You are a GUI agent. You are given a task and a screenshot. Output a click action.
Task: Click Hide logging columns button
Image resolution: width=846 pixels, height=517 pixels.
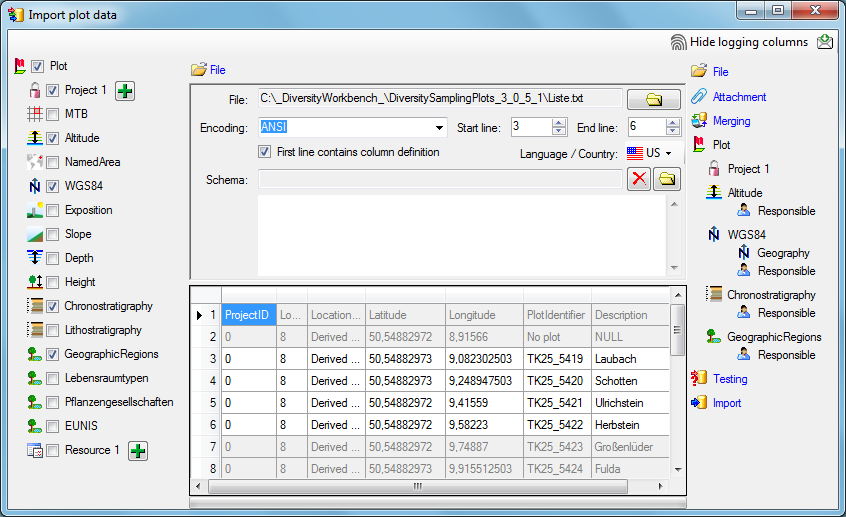(738, 42)
